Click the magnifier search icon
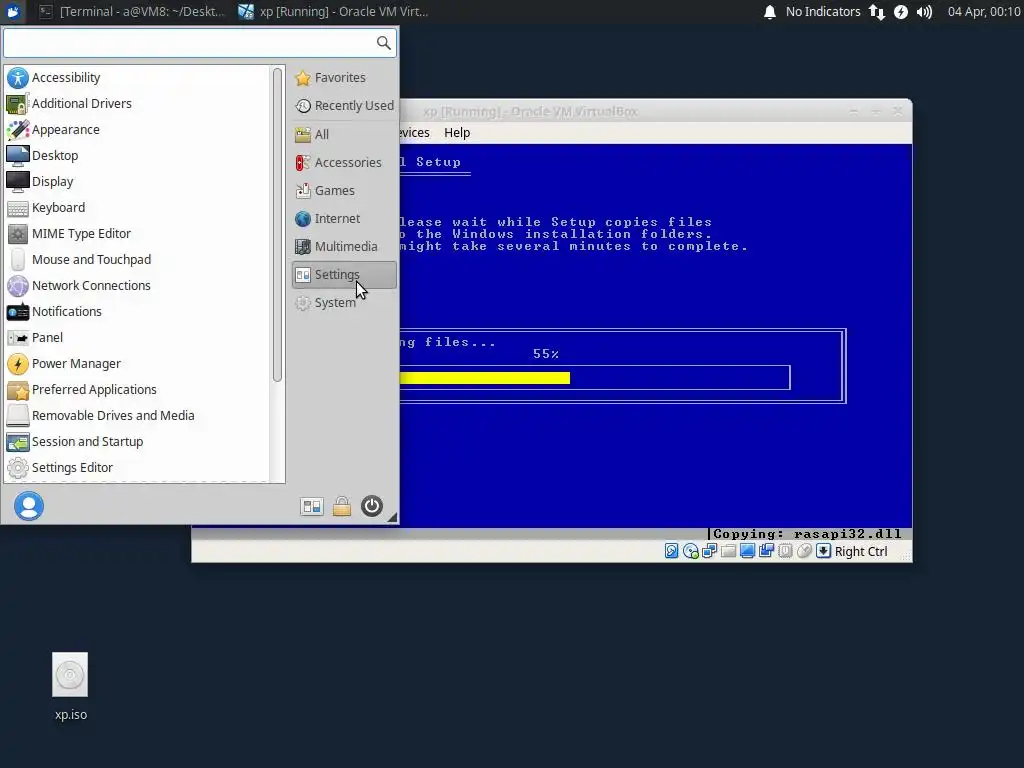The width and height of the screenshot is (1024, 768). click(383, 43)
